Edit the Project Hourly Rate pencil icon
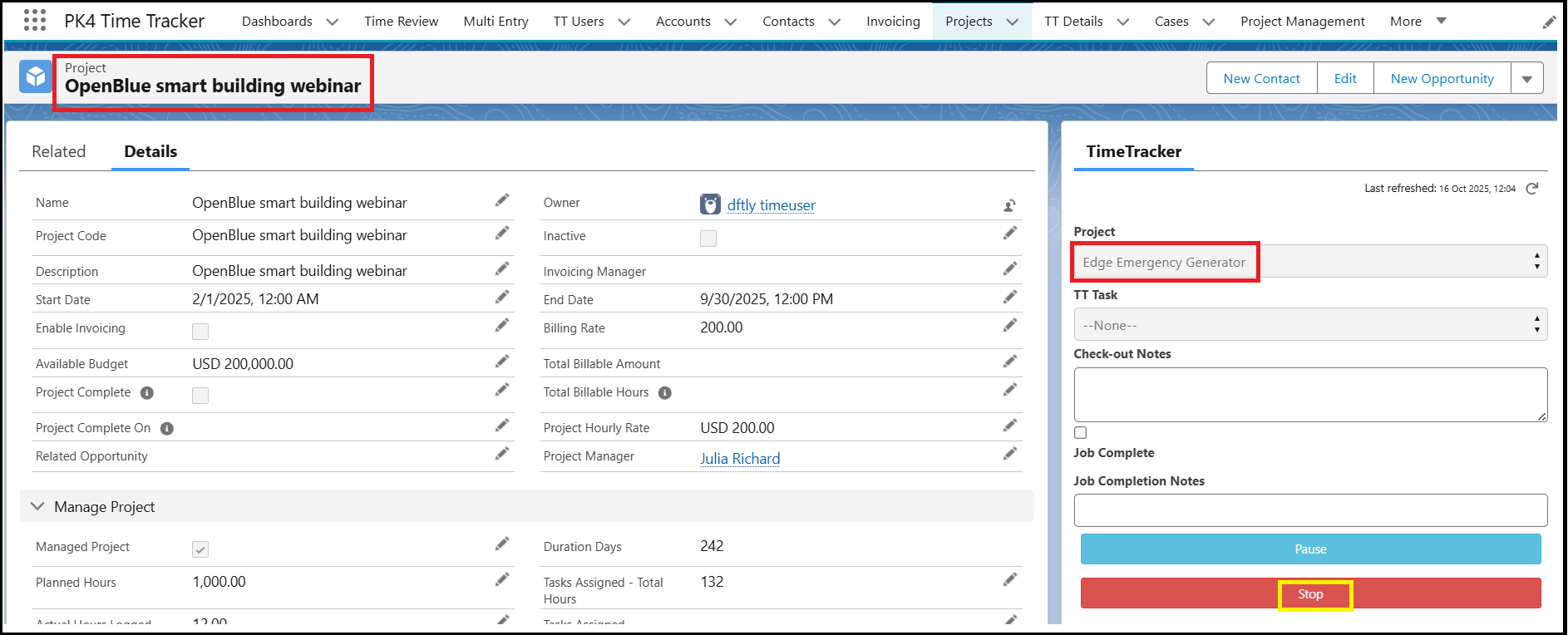The image size is (1568, 635). point(1010,426)
